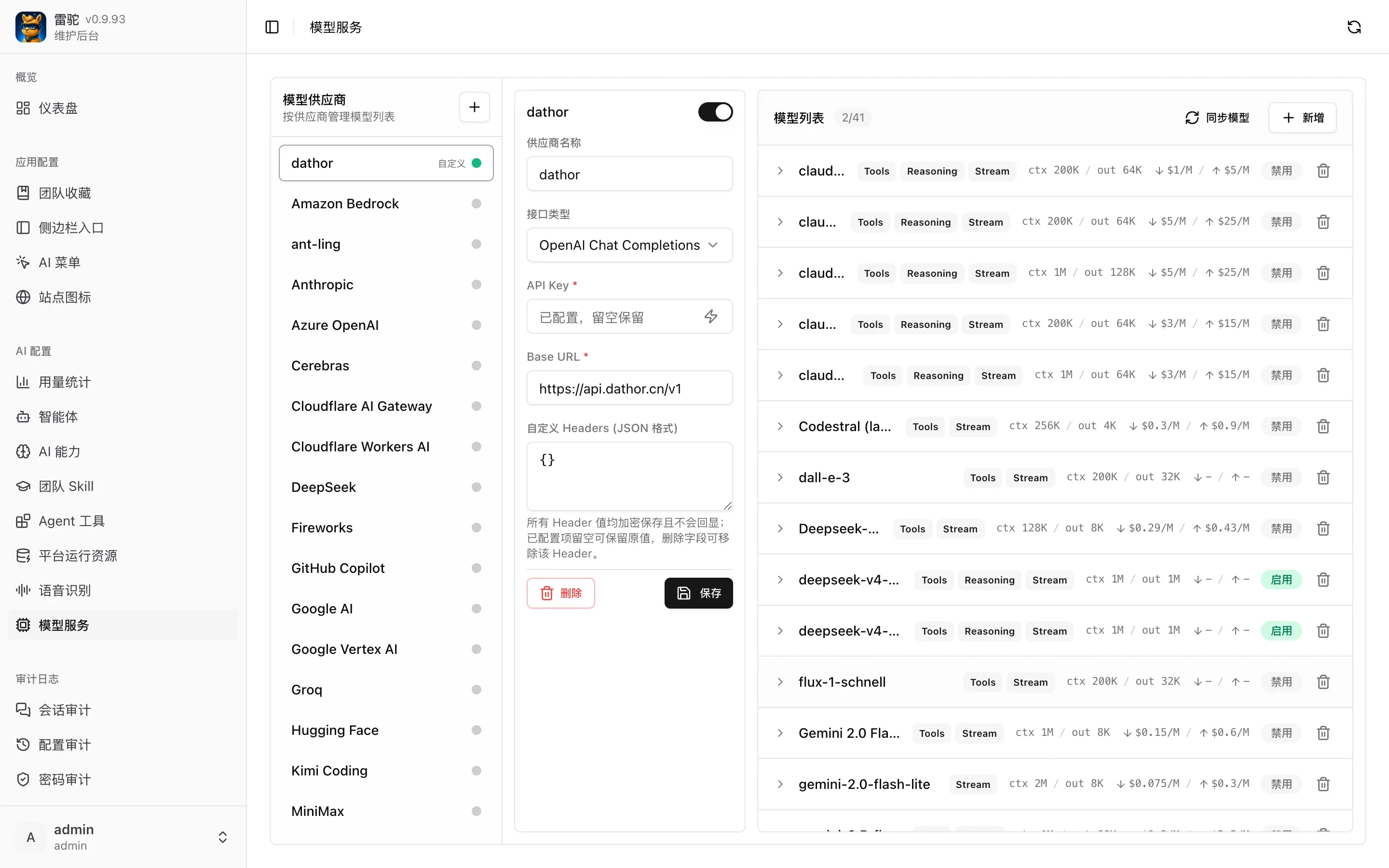
Task: Click the 站点图标 globe icon
Action: [23, 298]
